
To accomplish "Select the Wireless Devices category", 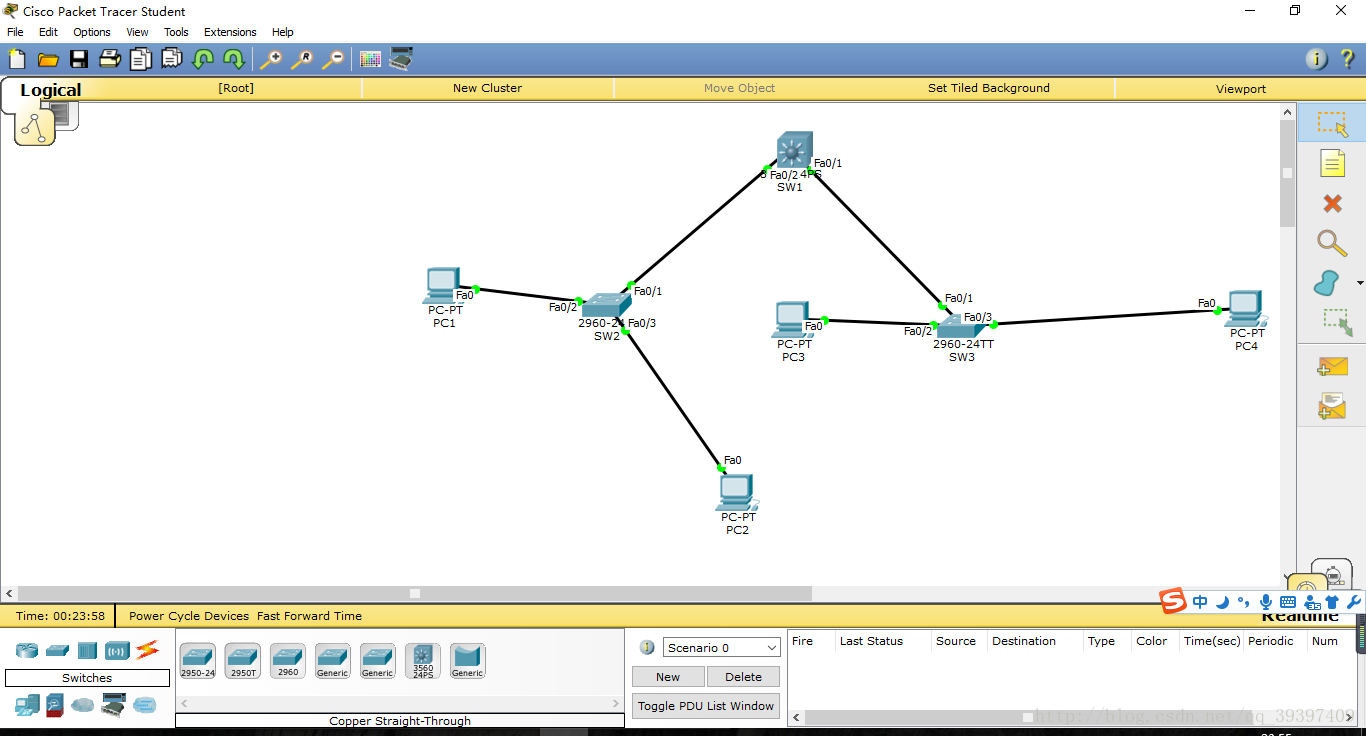I will [117, 651].
